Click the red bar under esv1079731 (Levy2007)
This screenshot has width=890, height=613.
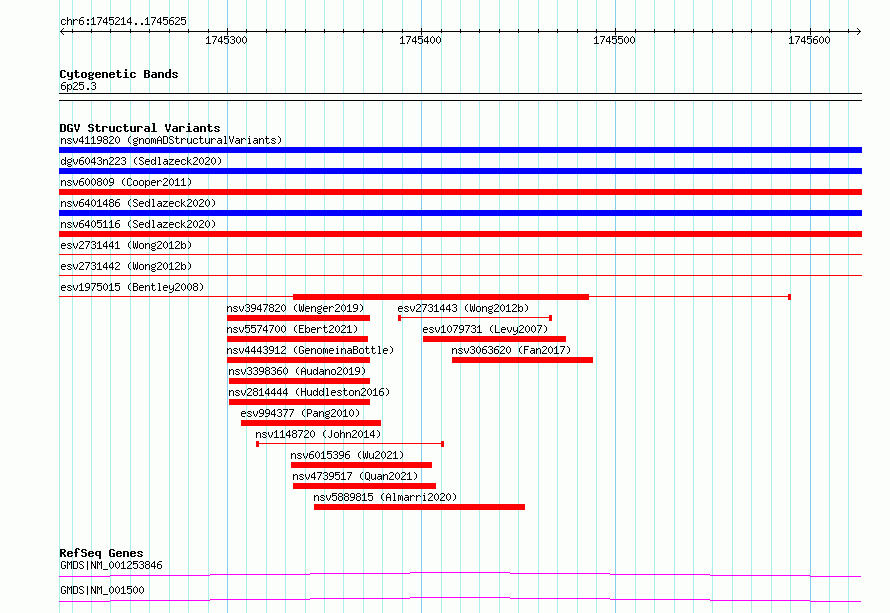494,339
